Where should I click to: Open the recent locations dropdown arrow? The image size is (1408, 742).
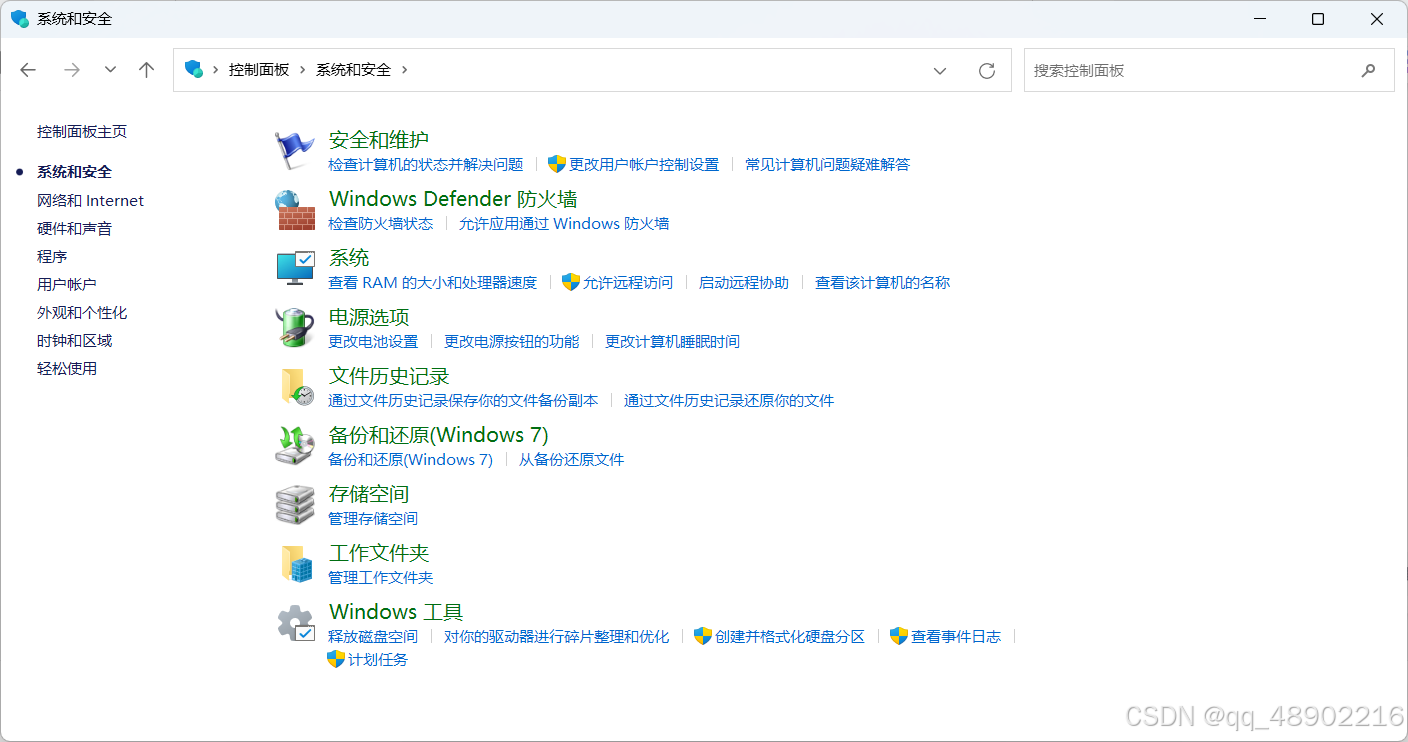110,70
